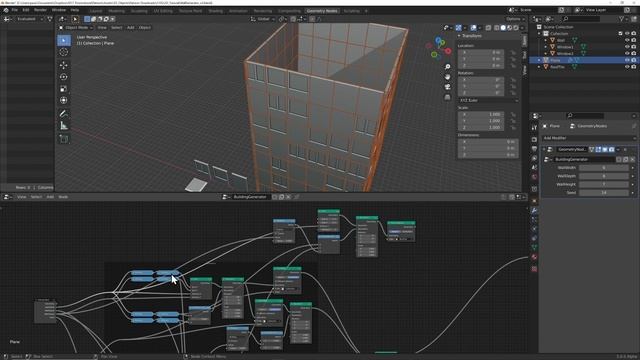
Task: Toggle GeometryNodes modifier render display
Action: click(611, 149)
